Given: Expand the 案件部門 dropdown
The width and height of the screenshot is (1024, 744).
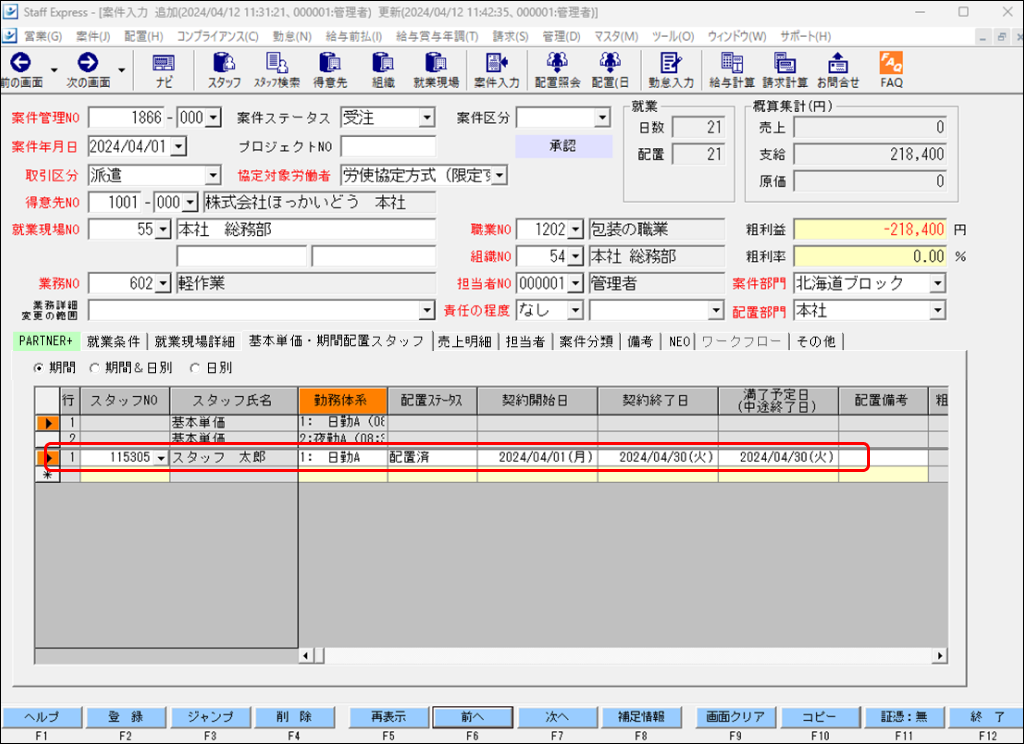Looking at the screenshot, I should pyautogui.click(x=936, y=283).
